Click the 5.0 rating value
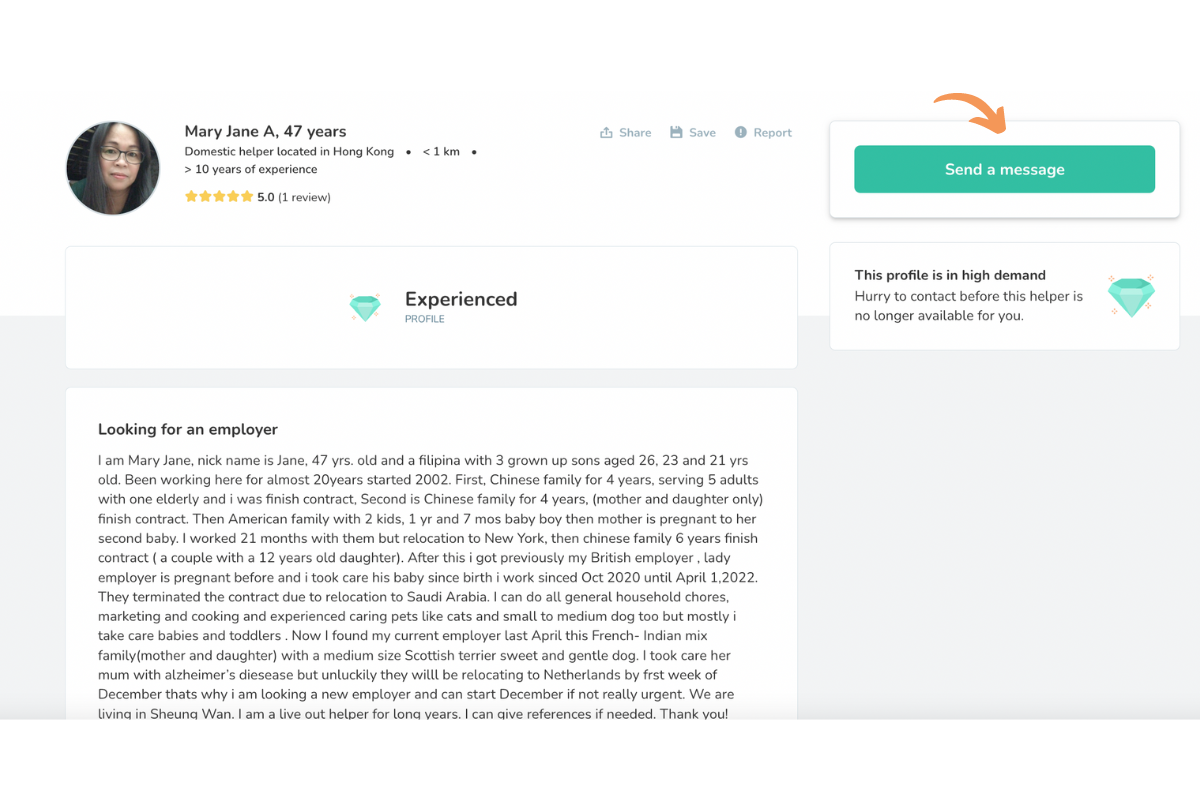 point(265,197)
